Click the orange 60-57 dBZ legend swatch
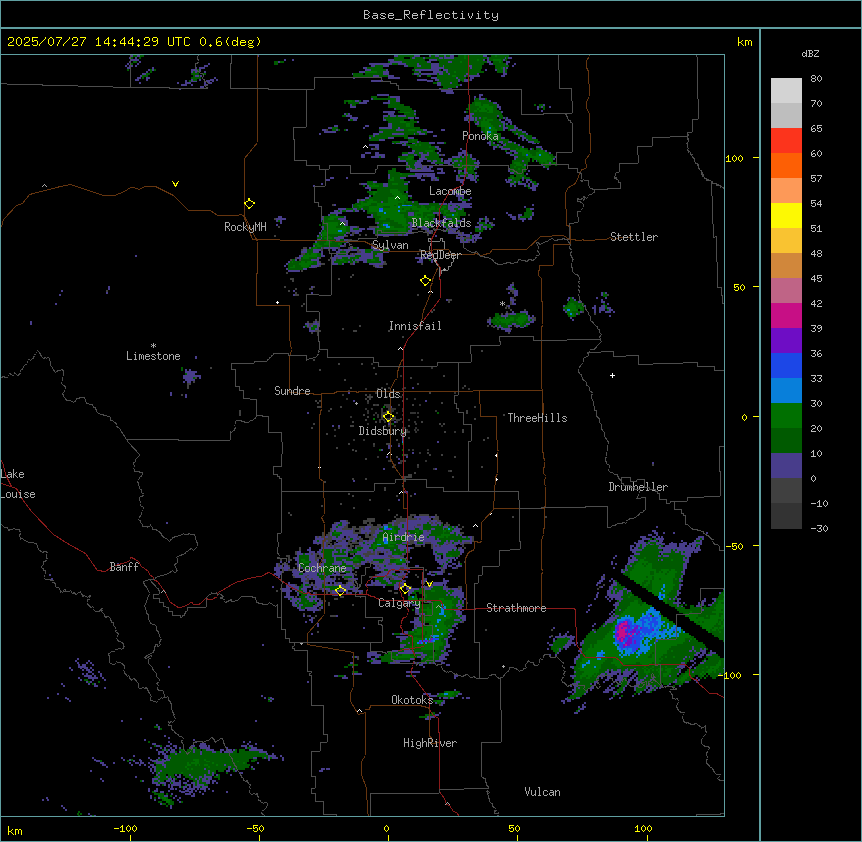862x842 pixels. [x=786, y=165]
